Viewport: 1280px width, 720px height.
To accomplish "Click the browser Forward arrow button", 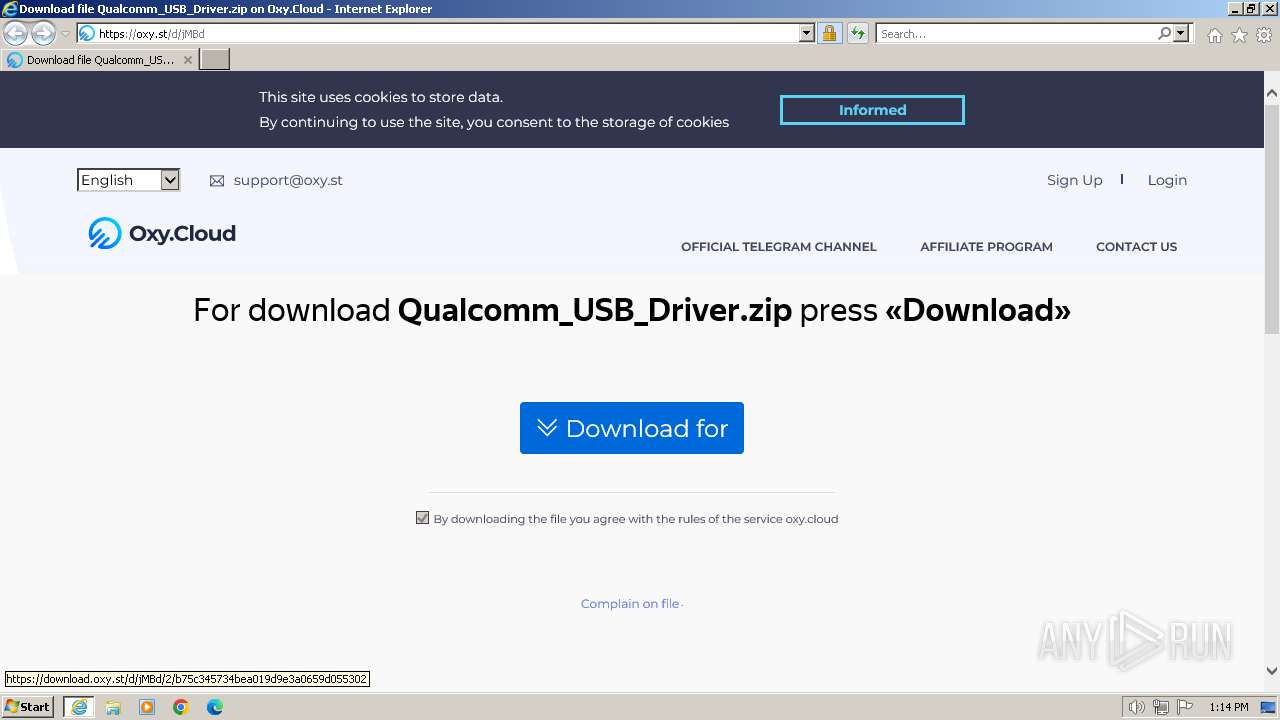I will click(43, 33).
